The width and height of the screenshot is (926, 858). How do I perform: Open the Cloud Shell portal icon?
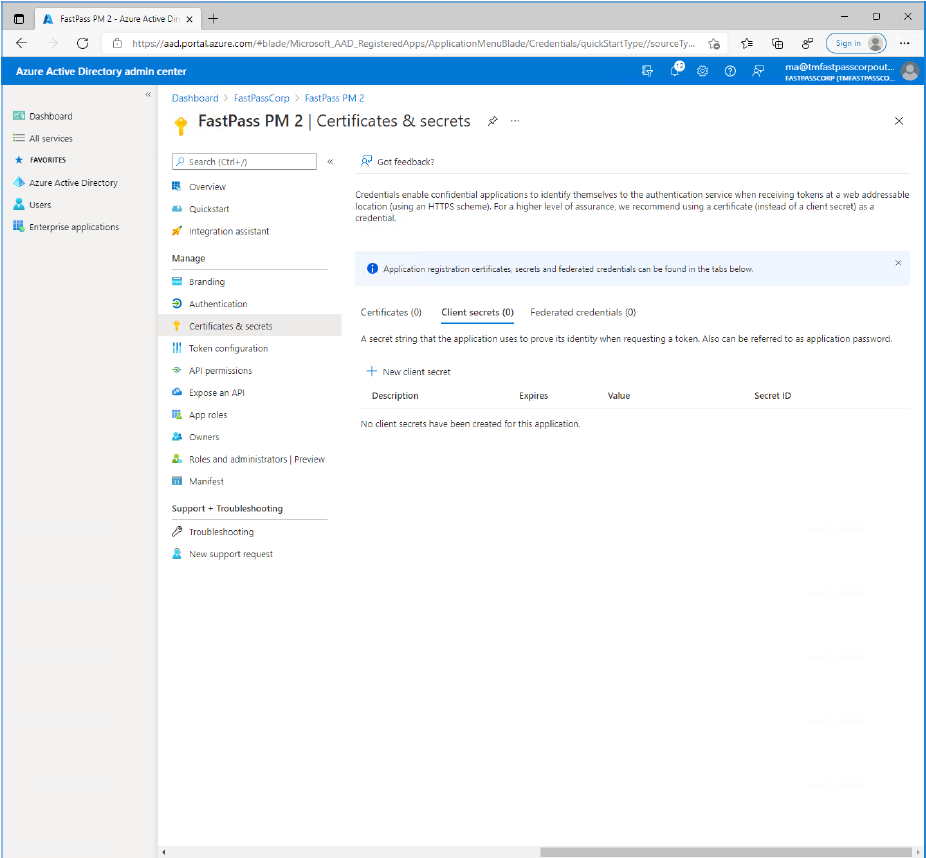(x=647, y=71)
